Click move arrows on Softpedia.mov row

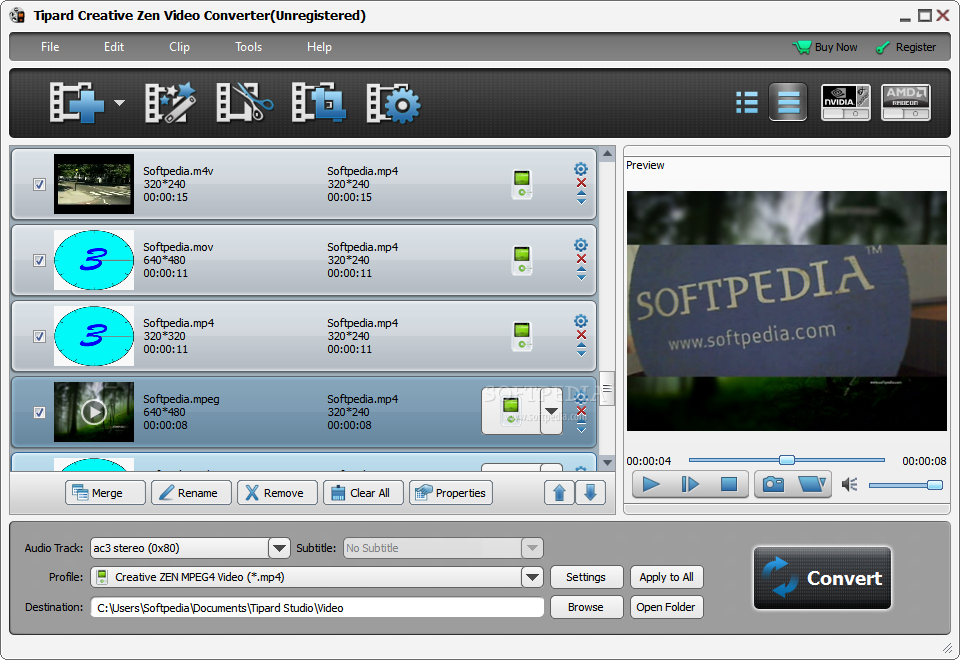(x=581, y=273)
